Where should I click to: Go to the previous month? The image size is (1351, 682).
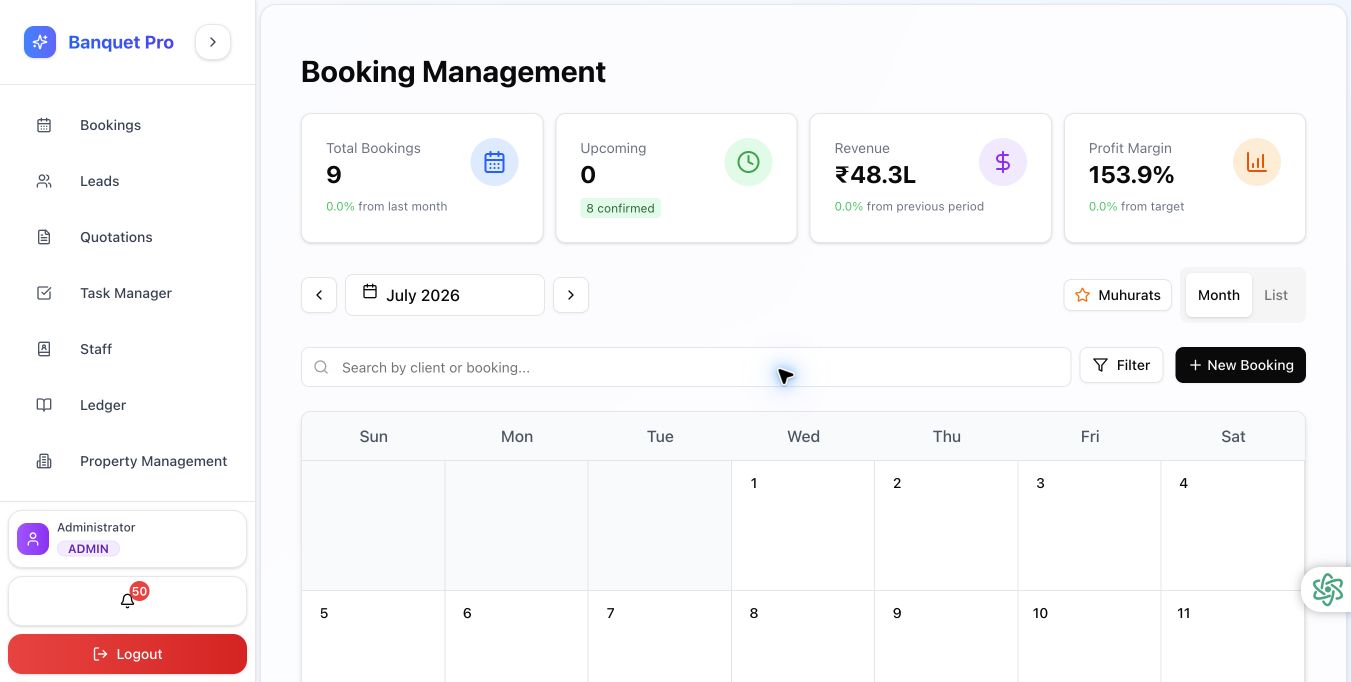[319, 295]
